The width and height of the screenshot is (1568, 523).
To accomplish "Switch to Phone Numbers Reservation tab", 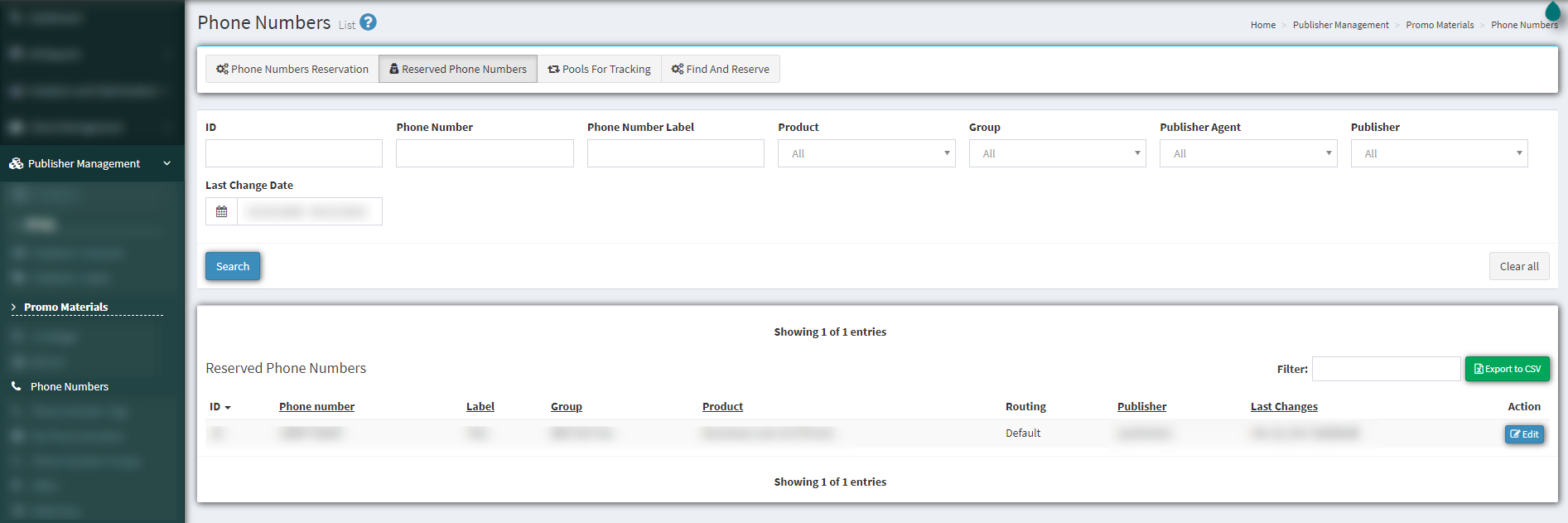I will (292, 69).
